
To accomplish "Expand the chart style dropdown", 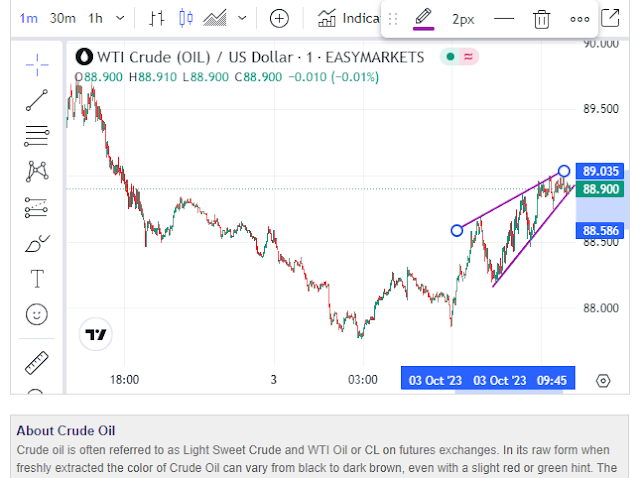I will [242, 18].
